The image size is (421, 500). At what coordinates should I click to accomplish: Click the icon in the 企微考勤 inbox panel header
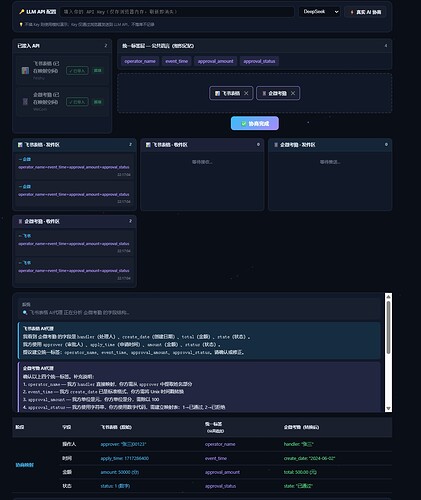pos(20,221)
